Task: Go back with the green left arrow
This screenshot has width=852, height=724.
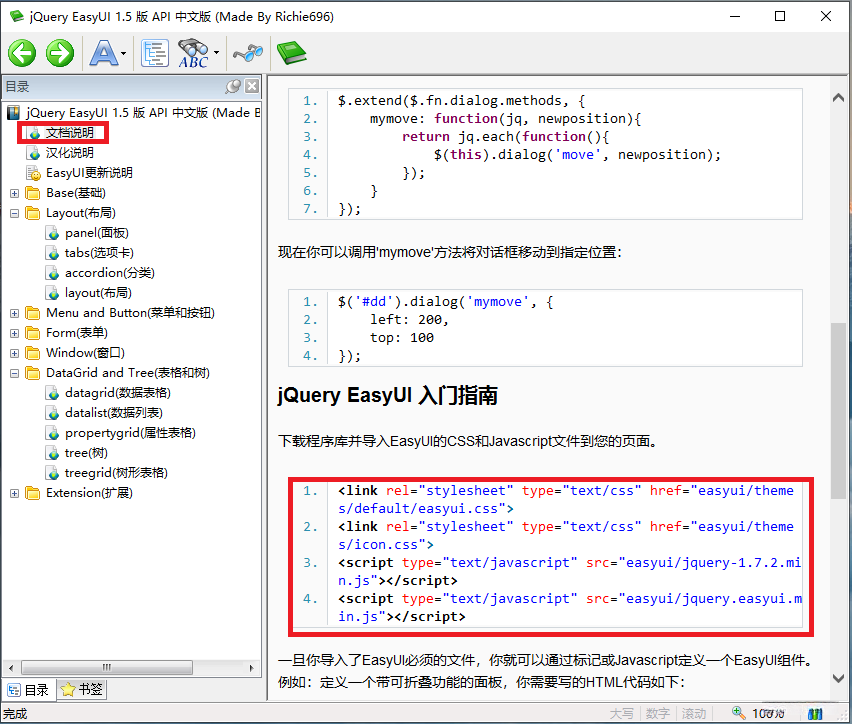Action: click(22, 53)
